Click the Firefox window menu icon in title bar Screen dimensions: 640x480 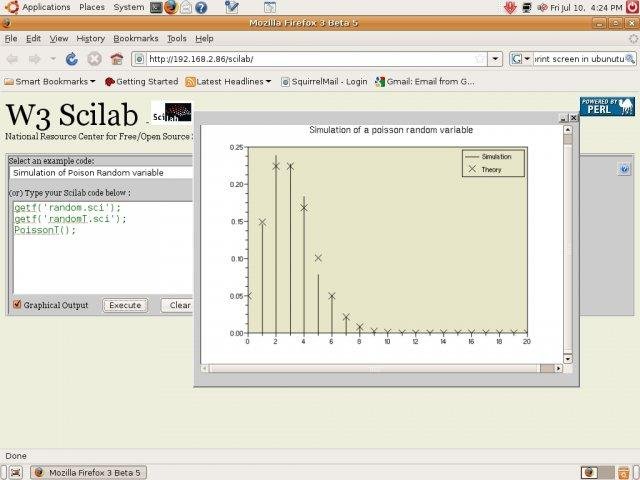6,23
